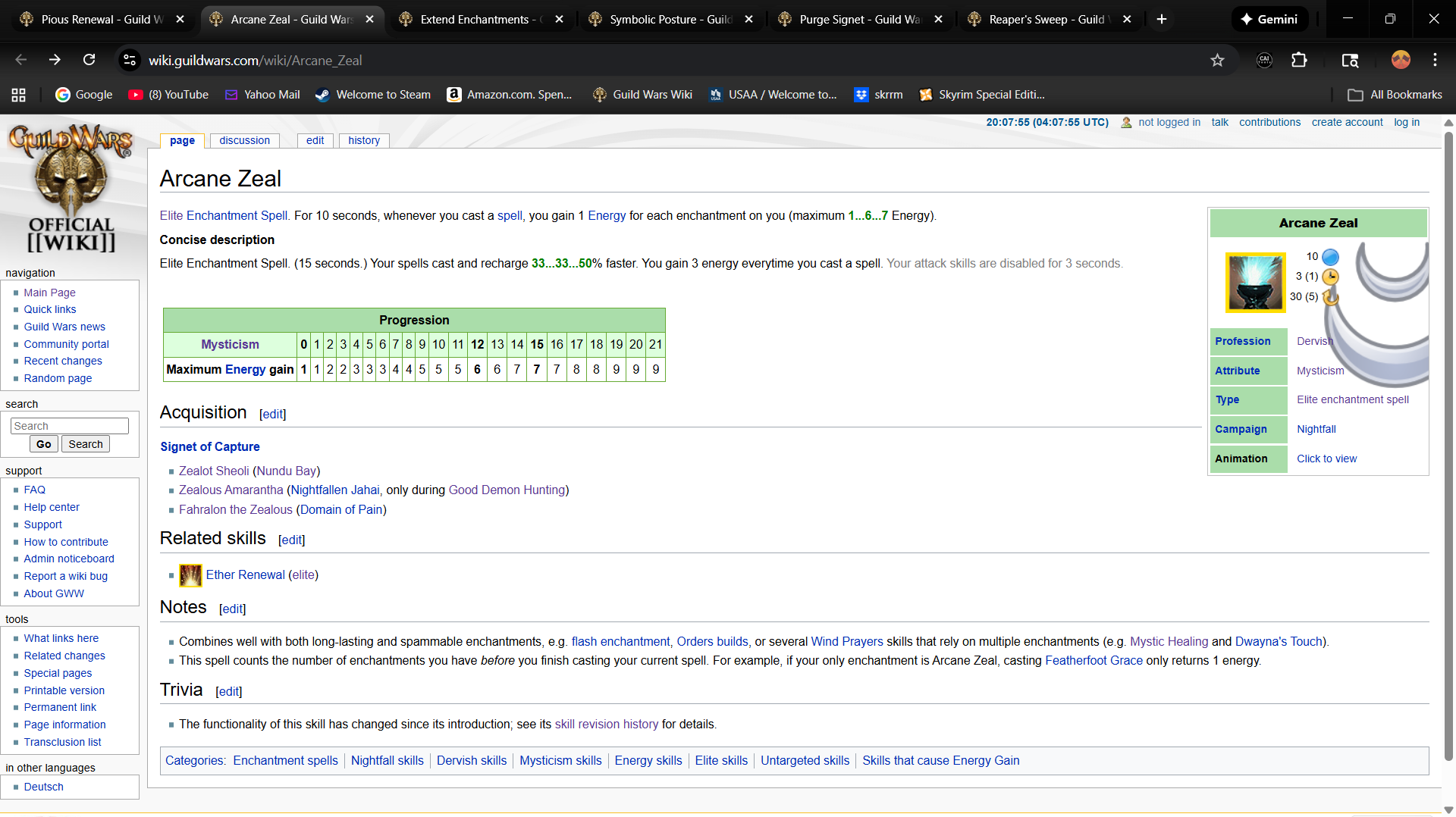Image resolution: width=1456 pixels, height=817 pixels.
Task: Open the Nightfall campaign link in infobox
Action: 1316,429
